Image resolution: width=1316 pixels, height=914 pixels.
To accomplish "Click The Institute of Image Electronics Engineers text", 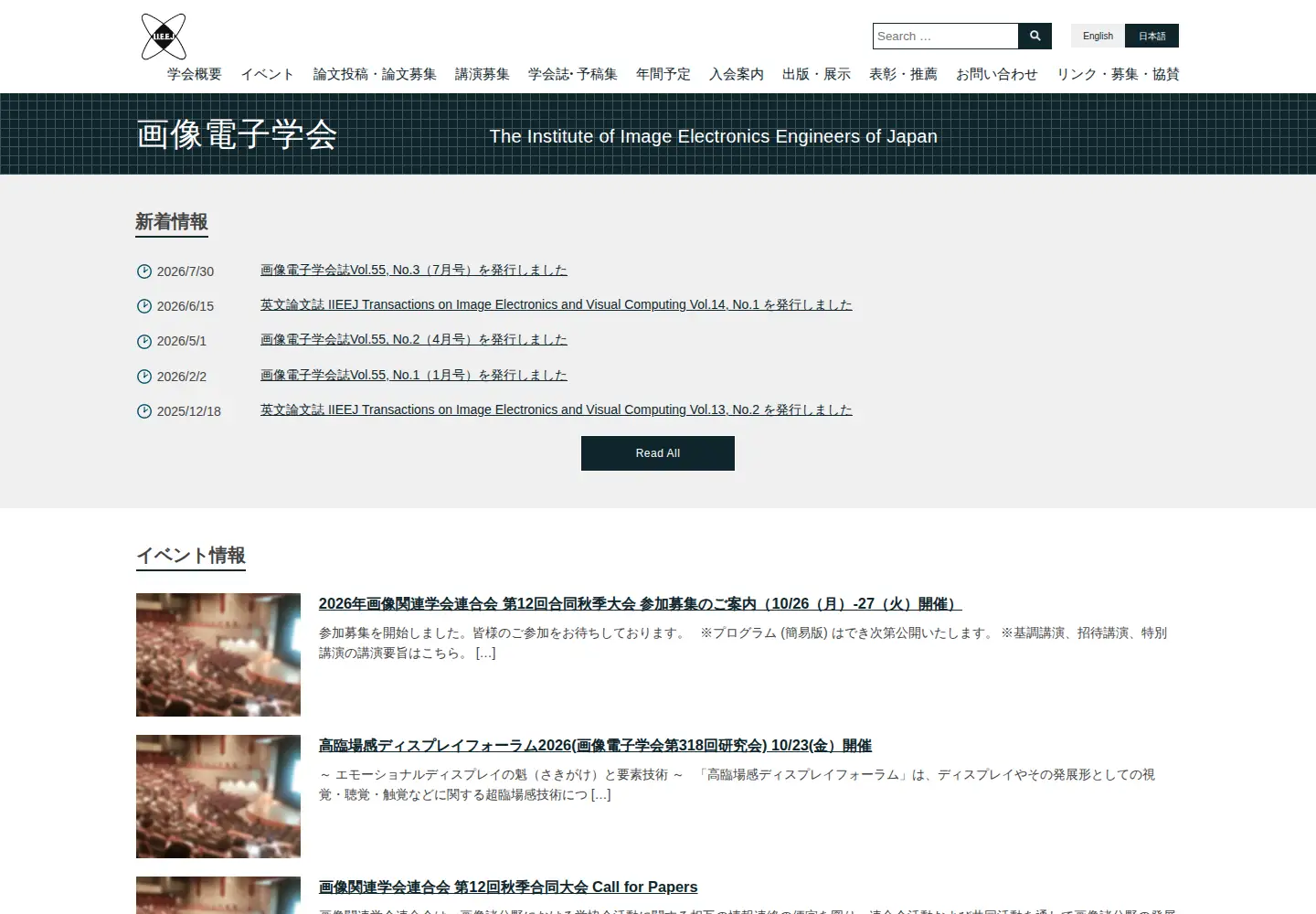I will 714,136.
